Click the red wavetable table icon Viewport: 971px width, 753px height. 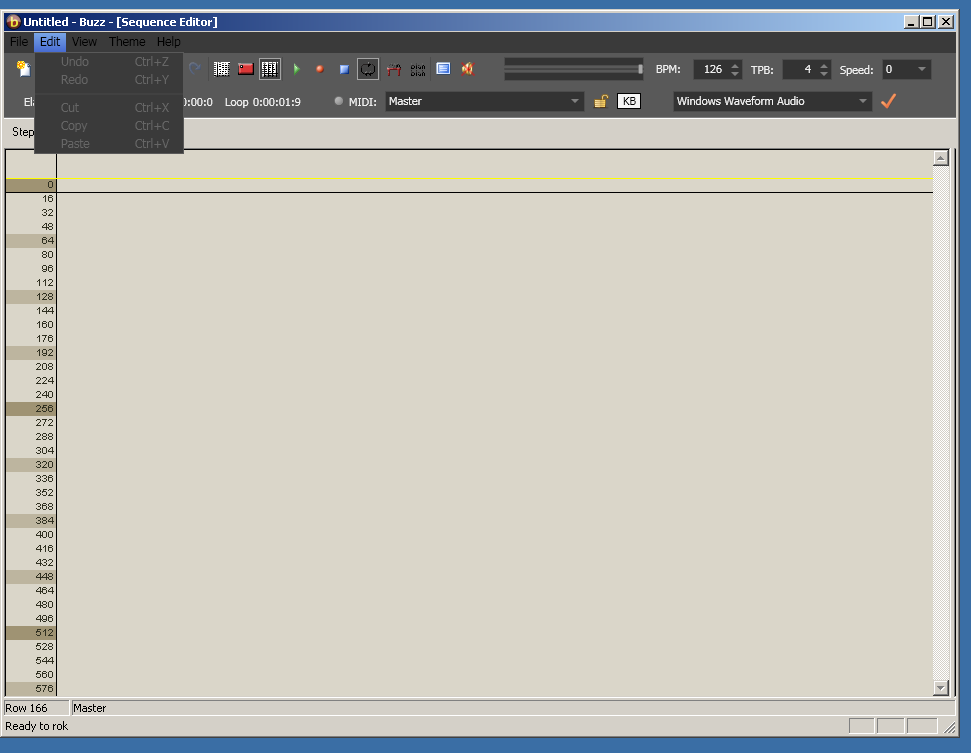(394, 69)
